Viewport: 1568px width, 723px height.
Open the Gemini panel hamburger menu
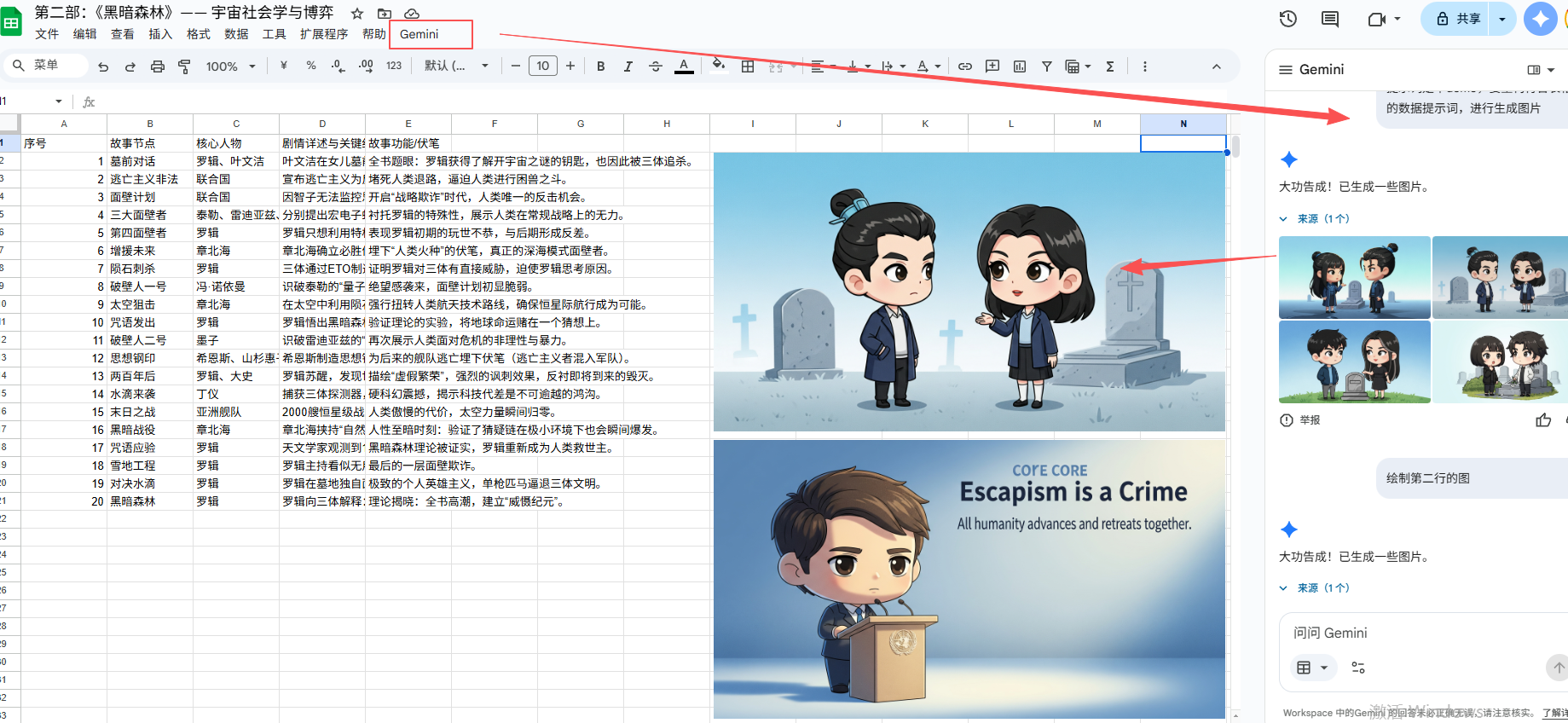(1286, 70)
